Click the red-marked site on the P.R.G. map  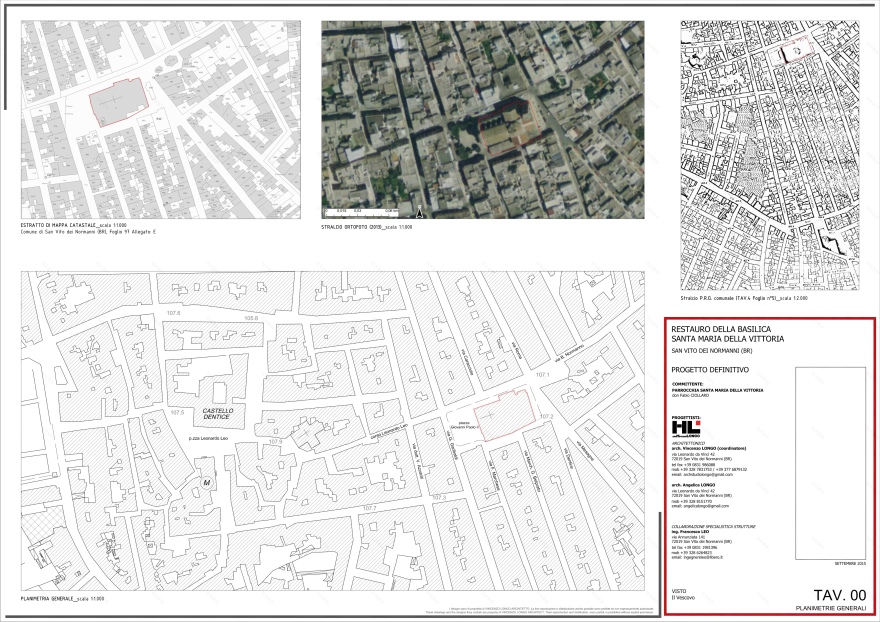click(x=797, y=51)
